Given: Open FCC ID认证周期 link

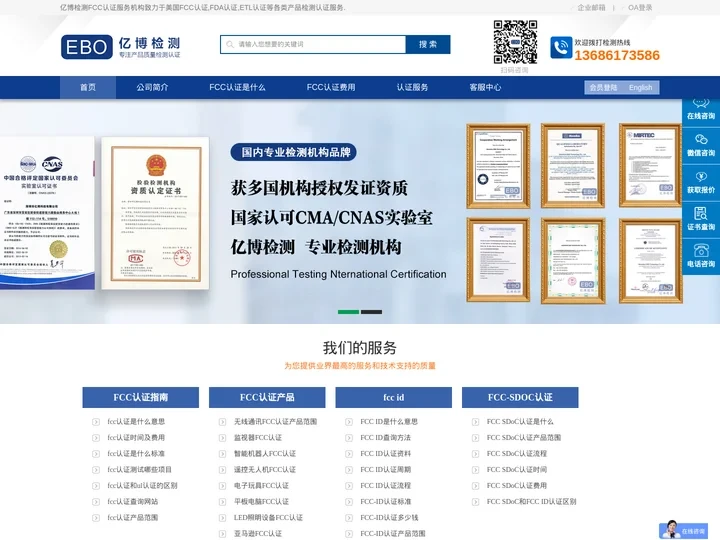Looking at the screenshot, I should click(x=386, y=470).
